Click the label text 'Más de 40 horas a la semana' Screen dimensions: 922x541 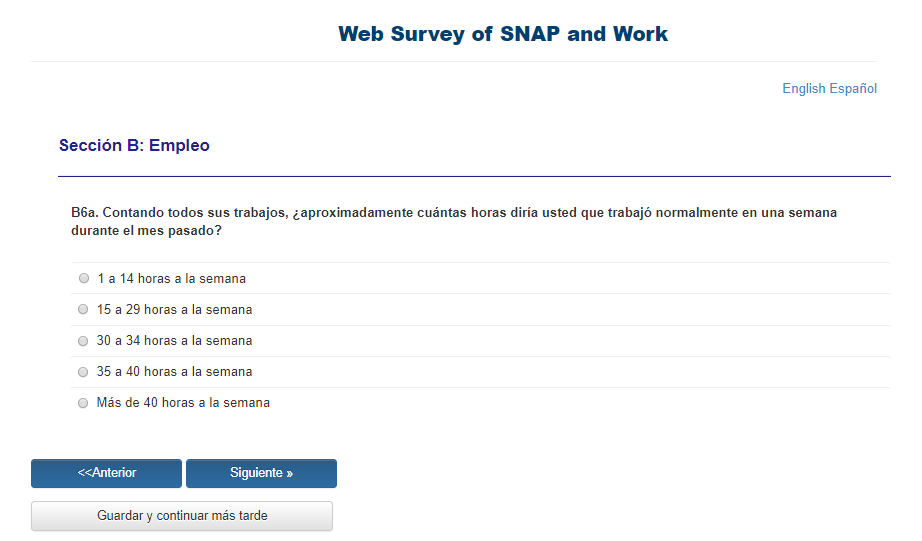(x=183, y=403)
